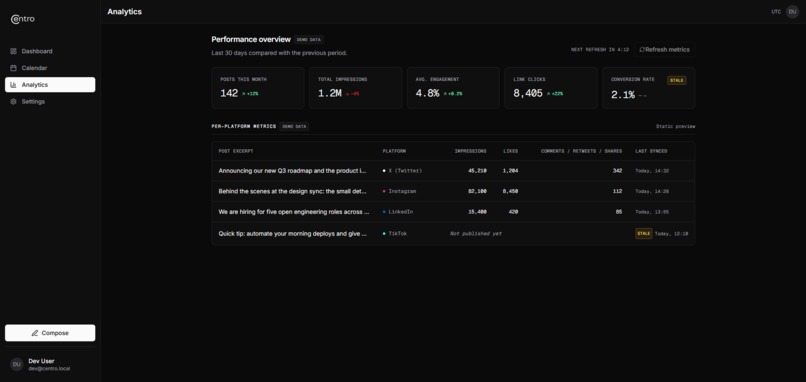Open the Q3 roadmap announcement post row
Image resolution: width=806 pixels, height=382 pixels.
click(453, 171)
